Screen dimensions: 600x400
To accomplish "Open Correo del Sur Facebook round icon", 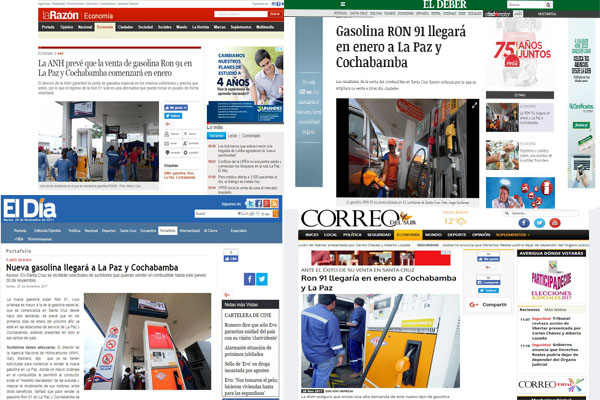I will point(524,223).
